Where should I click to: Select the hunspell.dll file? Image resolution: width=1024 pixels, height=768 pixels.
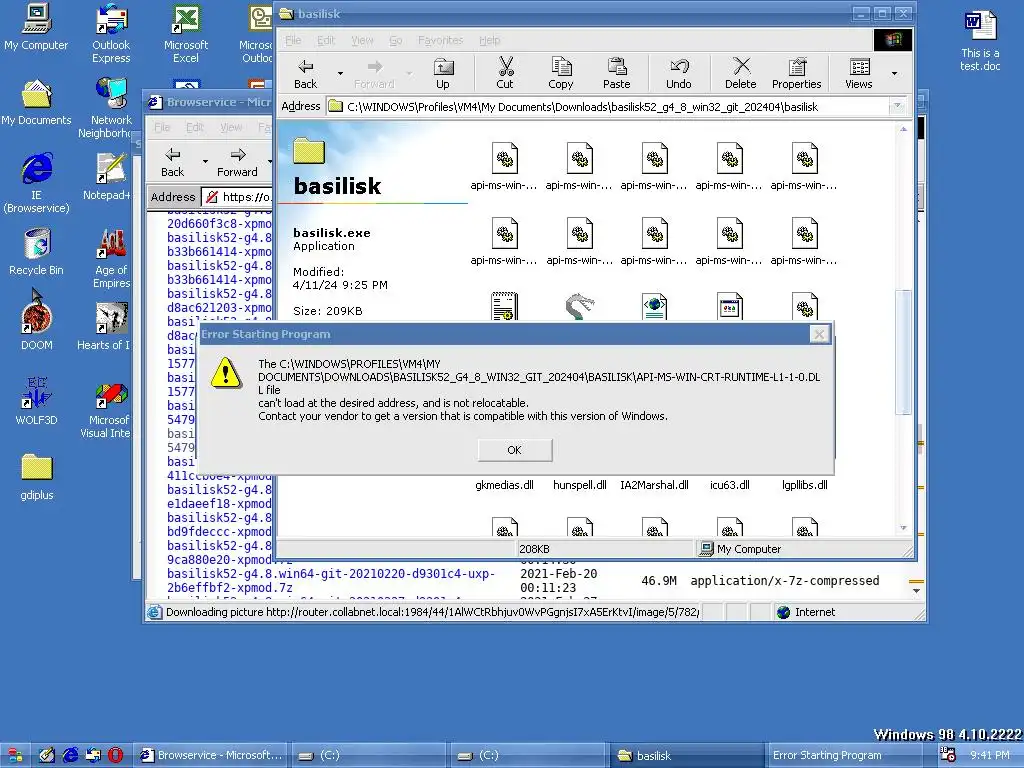point(579,485)
